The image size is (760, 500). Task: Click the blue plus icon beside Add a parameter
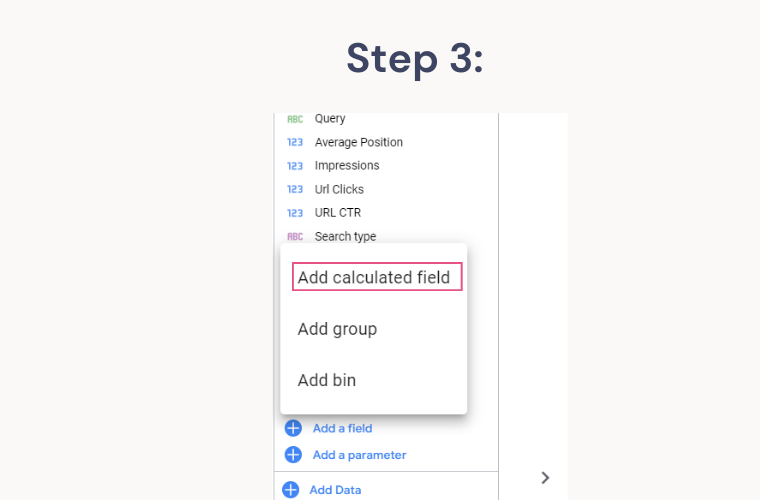click(x=293, y=455)
